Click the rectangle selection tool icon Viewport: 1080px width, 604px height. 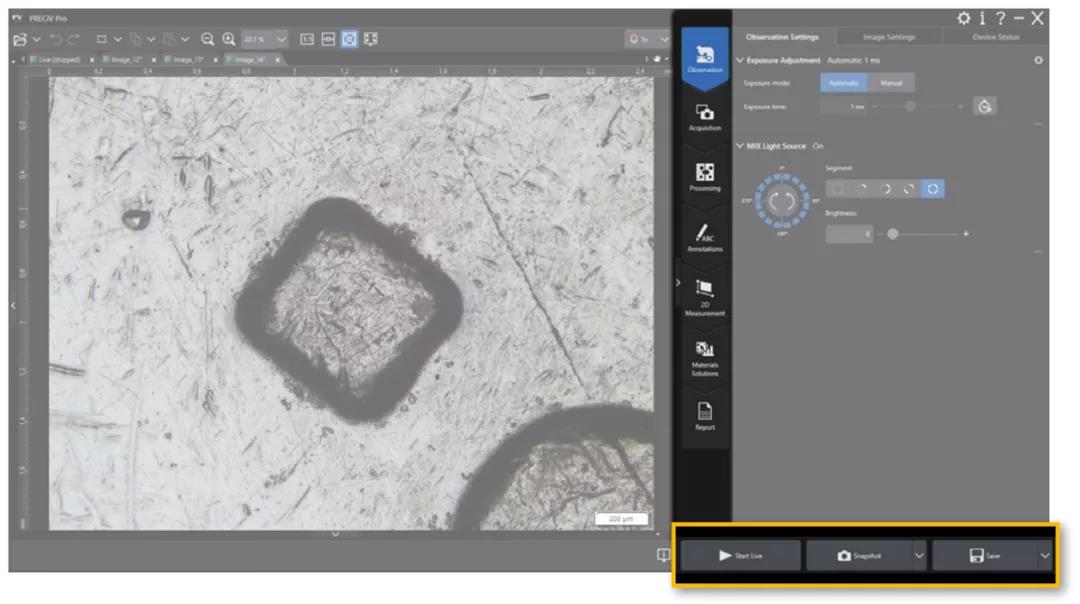tap(102, 39)
